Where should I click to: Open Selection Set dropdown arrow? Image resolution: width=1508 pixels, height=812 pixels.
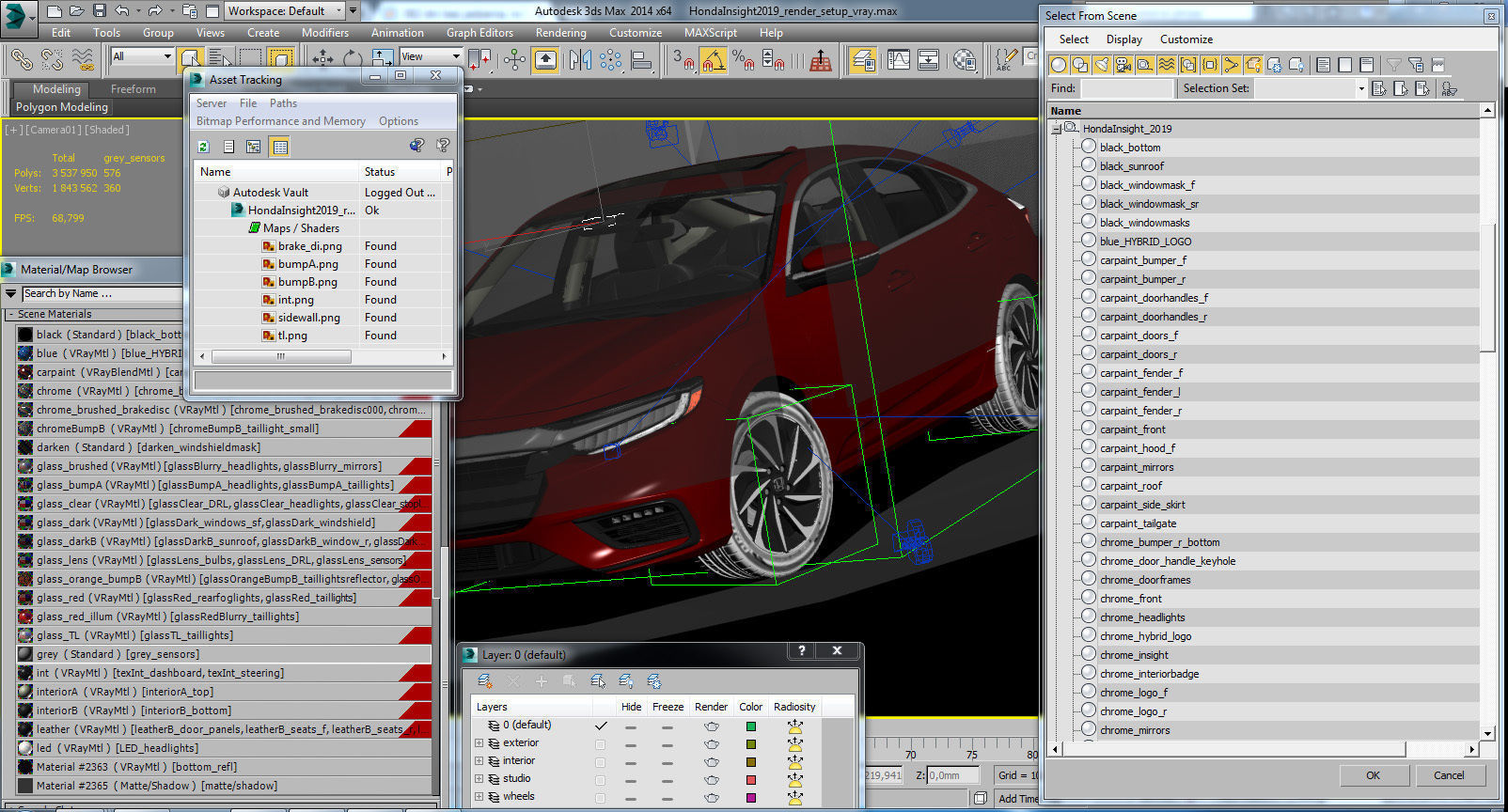coord(1360,88)
